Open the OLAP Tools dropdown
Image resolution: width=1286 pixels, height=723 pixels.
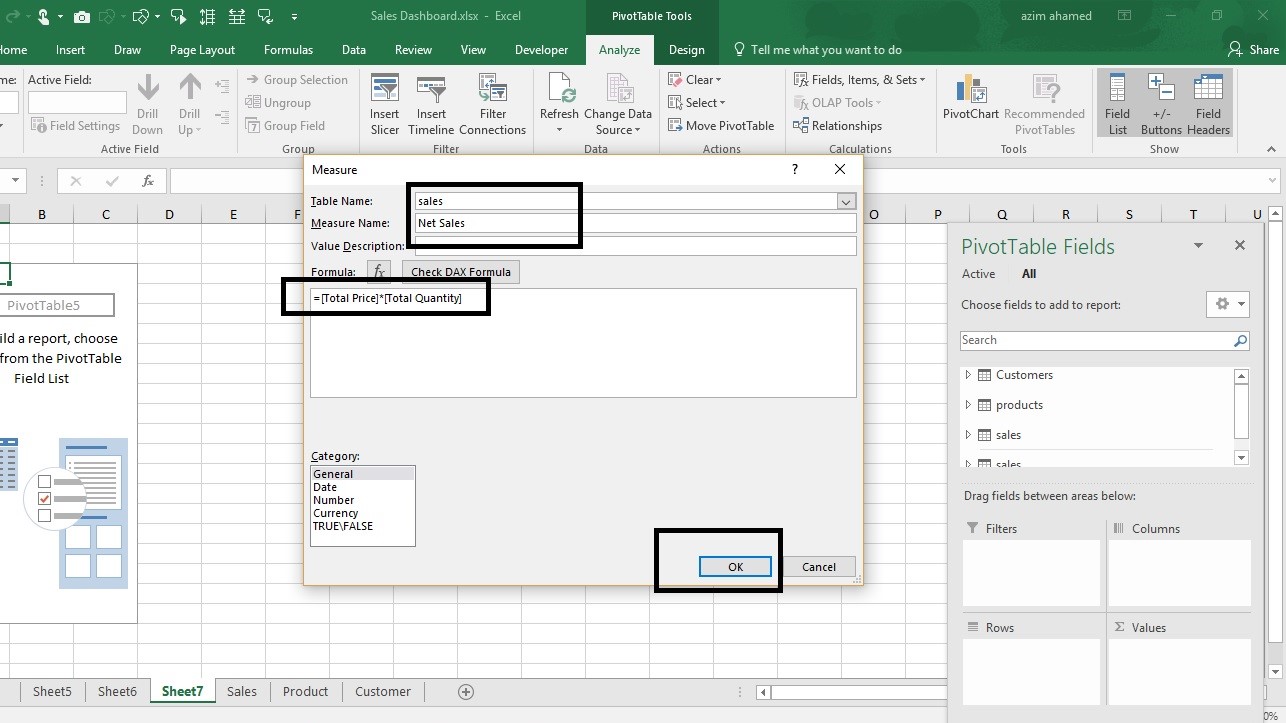838,103
